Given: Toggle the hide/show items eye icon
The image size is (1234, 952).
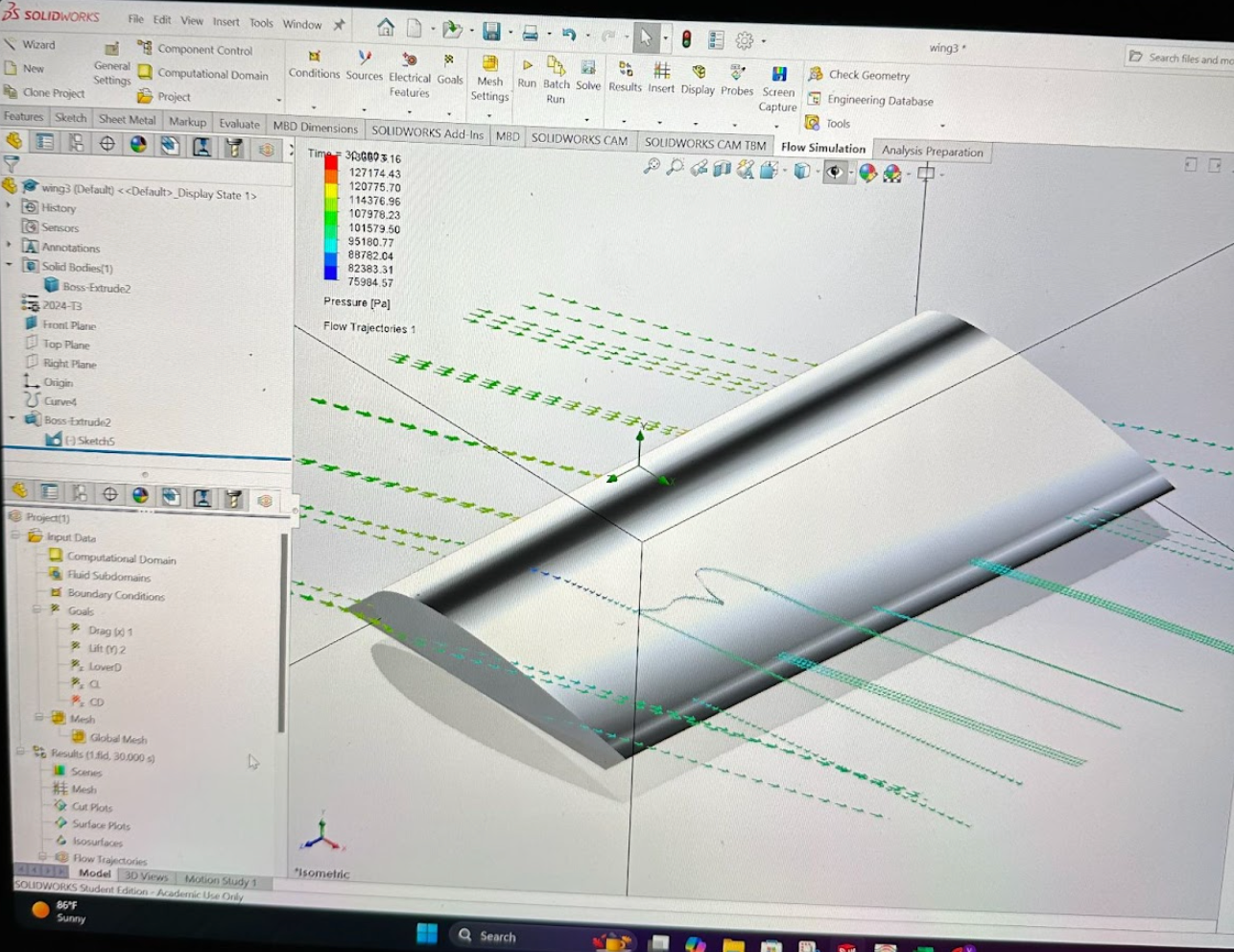Looking at the screenshot, I should pyautogui.click(x=835, y=172).
